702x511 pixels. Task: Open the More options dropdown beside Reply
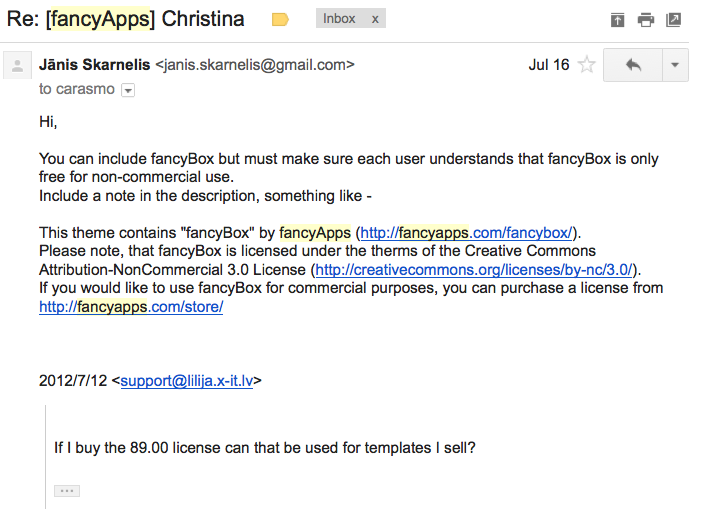point(675,65)
